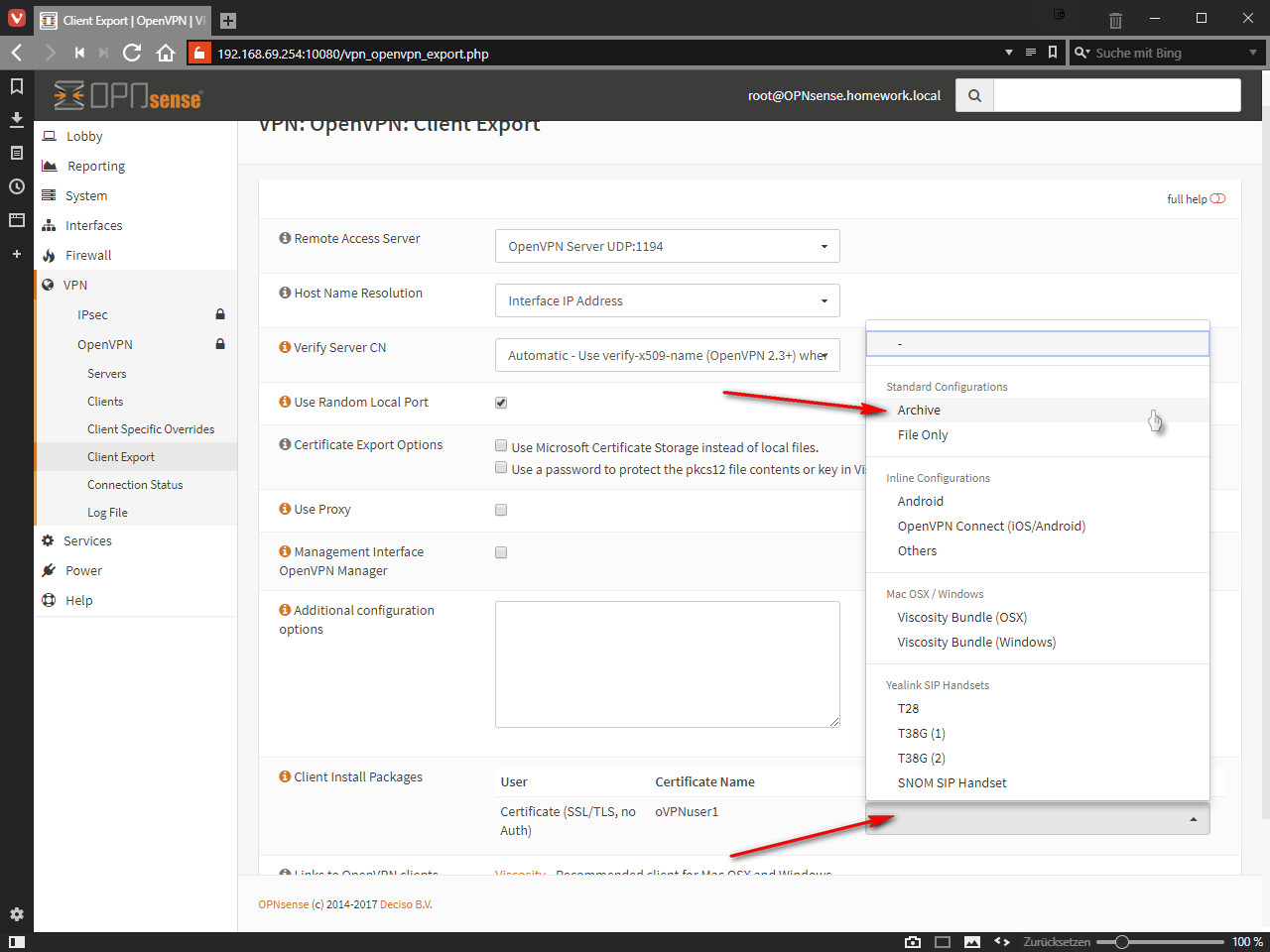Toggle side panel visibility in status bar
This screenshot has height=952, width=1270.
[17, 942]
